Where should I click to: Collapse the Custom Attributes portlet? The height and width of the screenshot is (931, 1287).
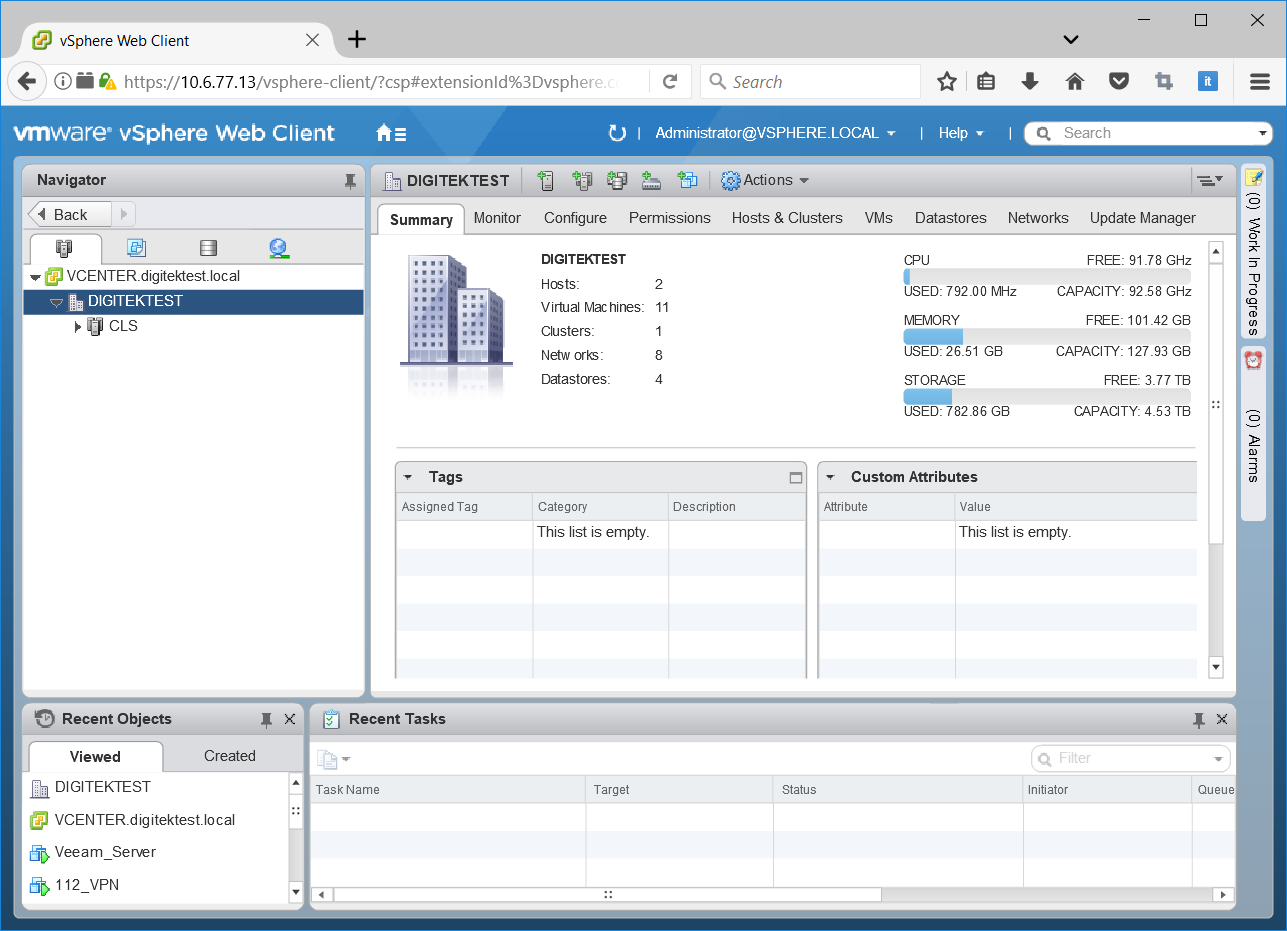coord(830,478)
